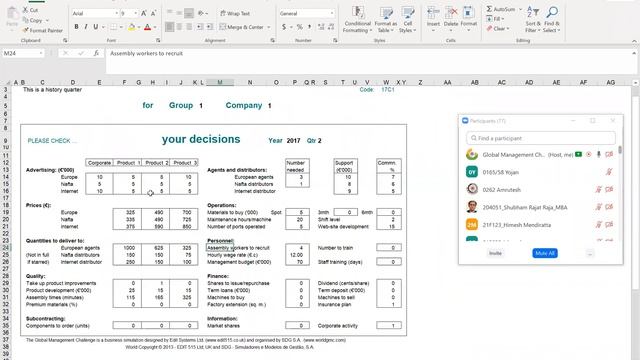Click Invite in Participants window
Viewport: 640px width, 360px height.
[x=495, y=253]
